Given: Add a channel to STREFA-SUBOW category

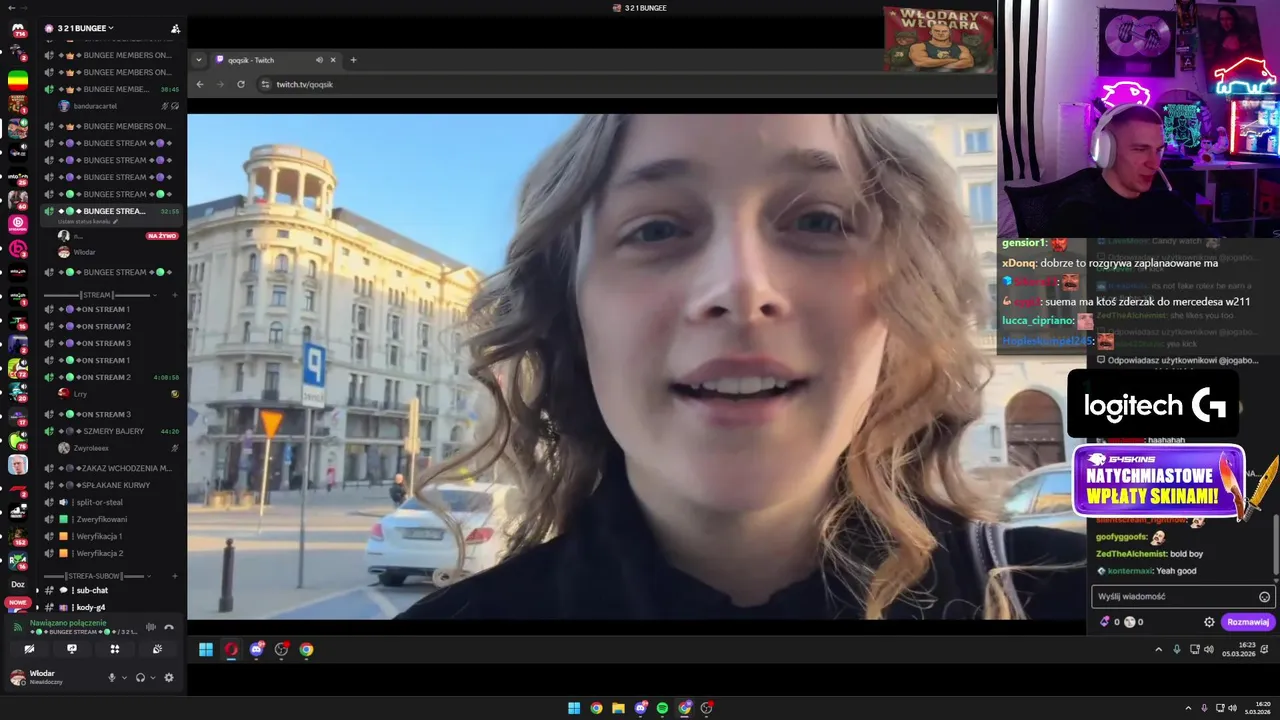Looking at the screenshot, I should pyautogui.click(x=175, y=576).
